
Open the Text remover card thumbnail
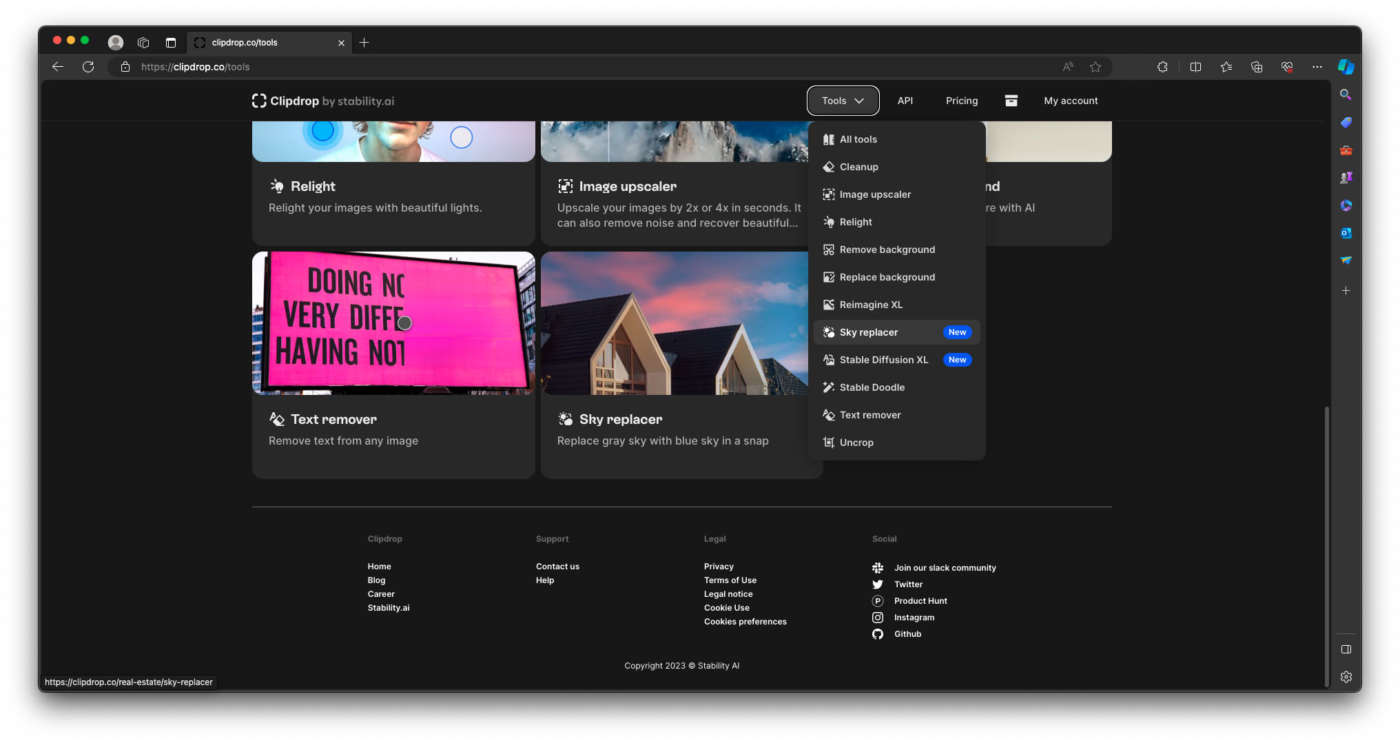tap(393, 322)
